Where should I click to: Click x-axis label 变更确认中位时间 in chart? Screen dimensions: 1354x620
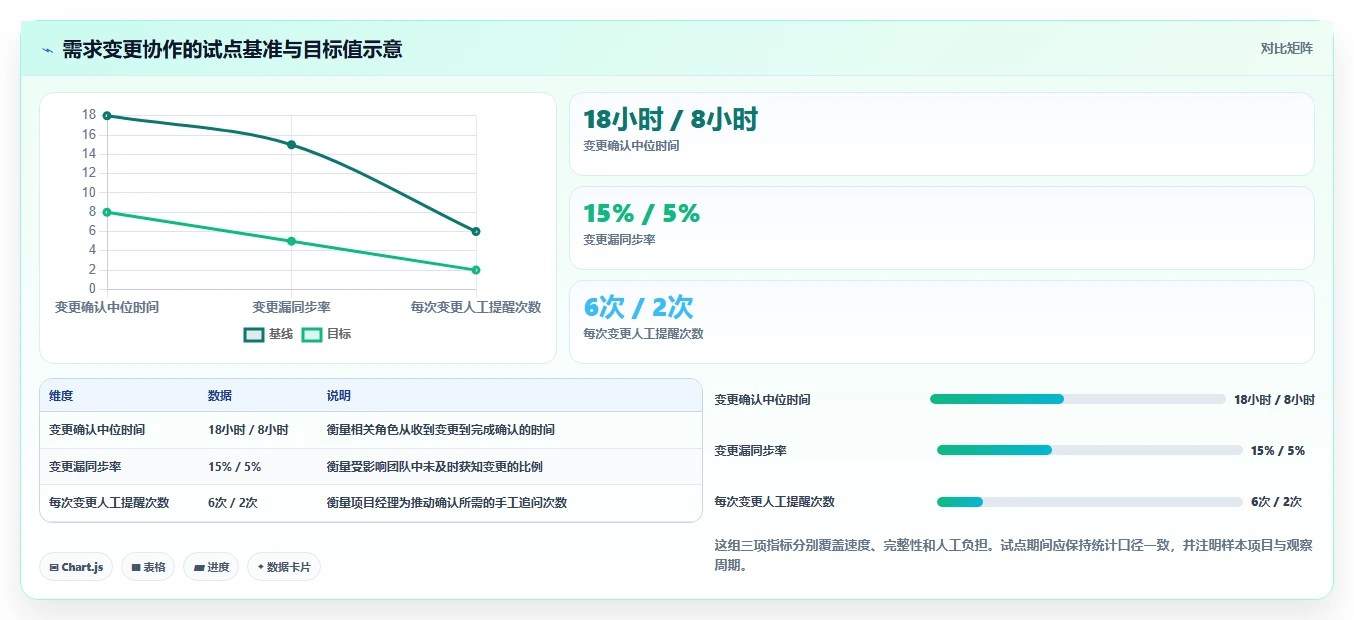[x=107, y=307]
